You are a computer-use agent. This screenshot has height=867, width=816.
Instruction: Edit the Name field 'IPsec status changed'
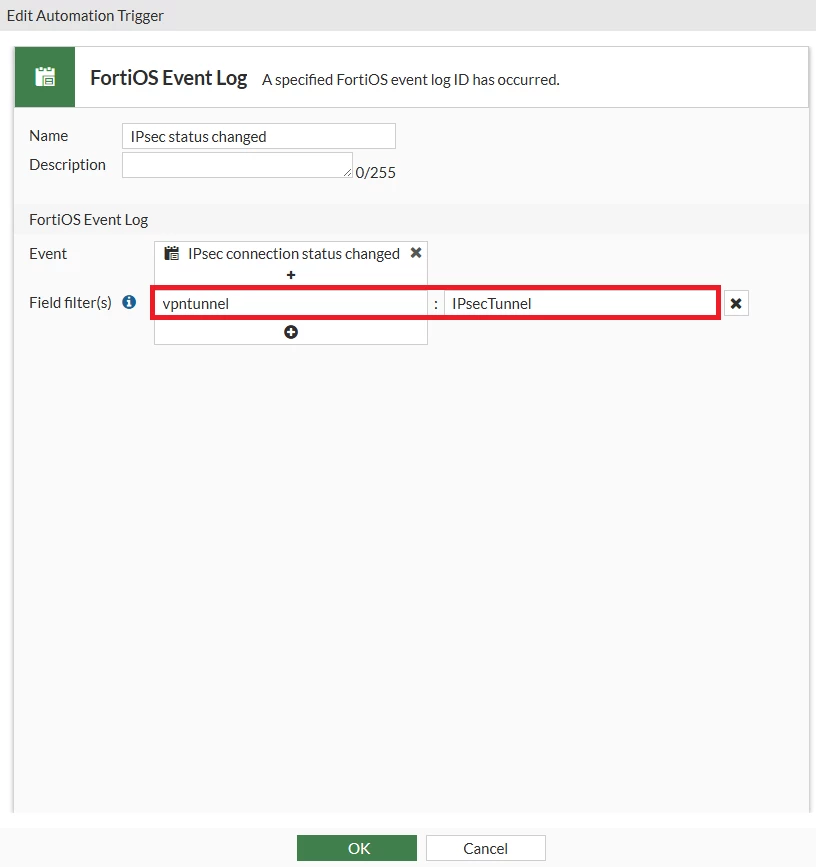coord(259,136)
